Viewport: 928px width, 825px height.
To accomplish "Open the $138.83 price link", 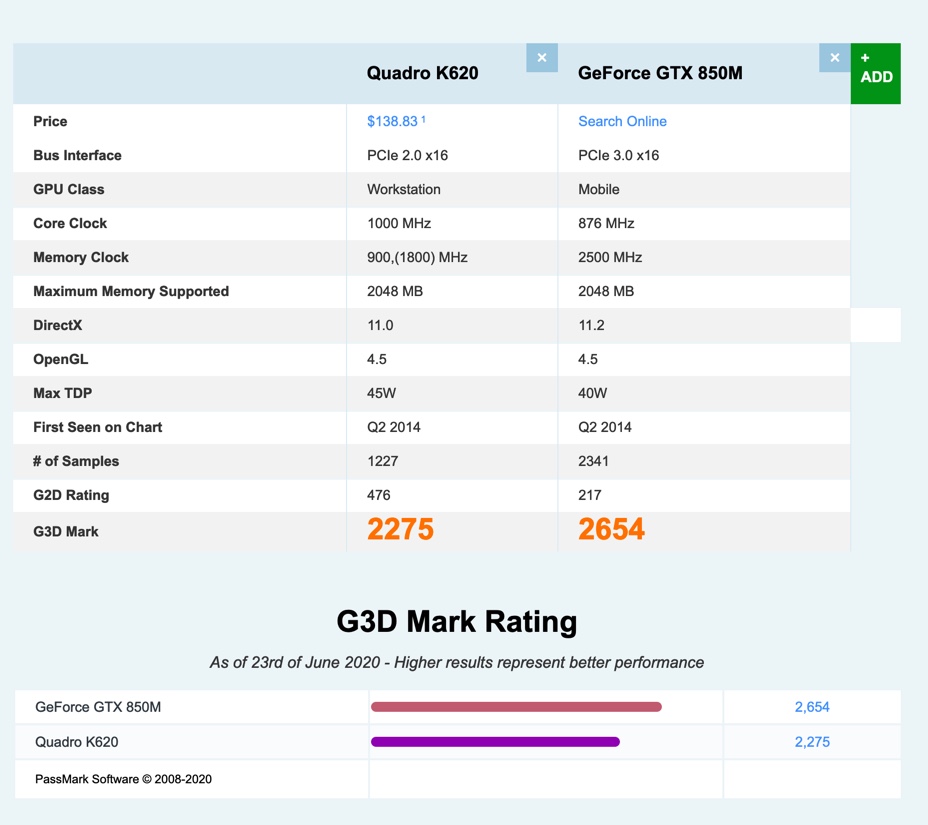I will [396, 121].
